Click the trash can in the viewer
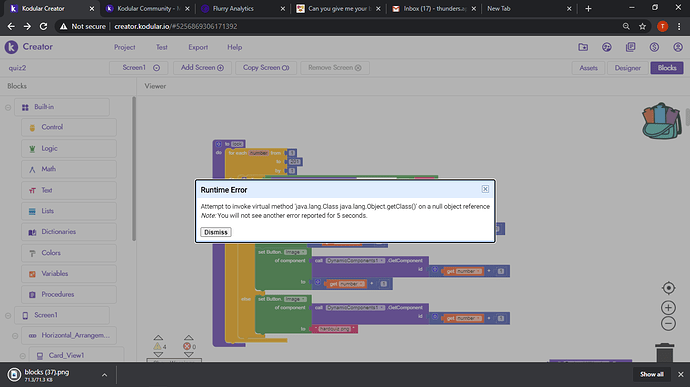This screenshot has width=690, height=387. pos(664,352)
